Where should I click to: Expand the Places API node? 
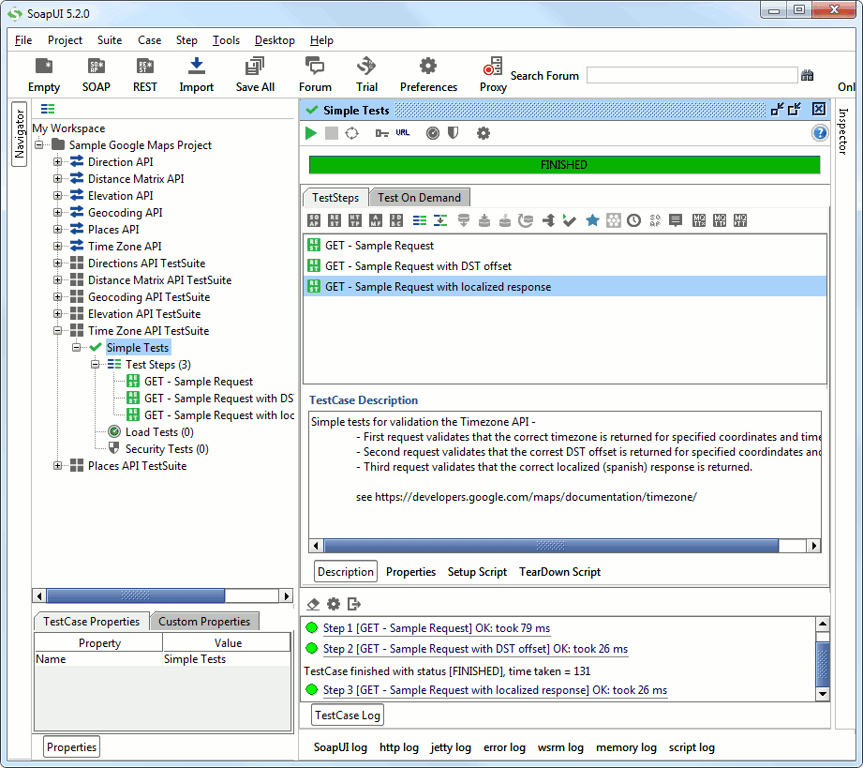pyautogui.click(x=57, y=230)
